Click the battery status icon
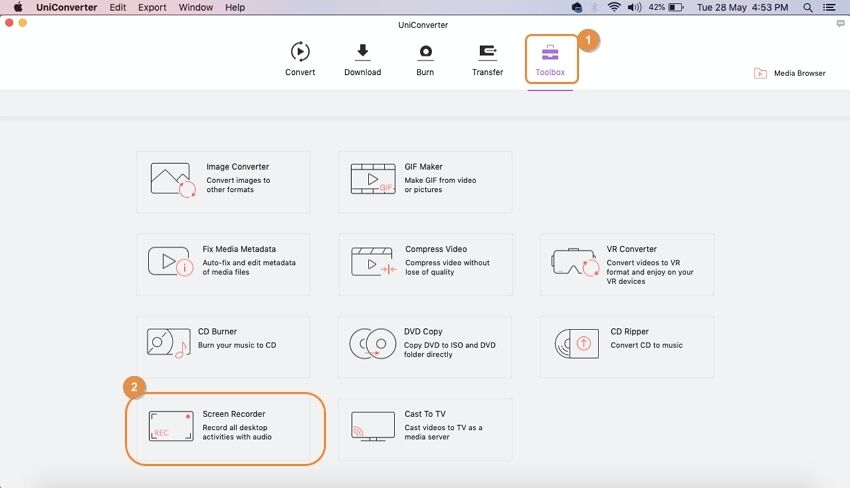This screenshot has height=488, width=850. click(x=676, y=8)
